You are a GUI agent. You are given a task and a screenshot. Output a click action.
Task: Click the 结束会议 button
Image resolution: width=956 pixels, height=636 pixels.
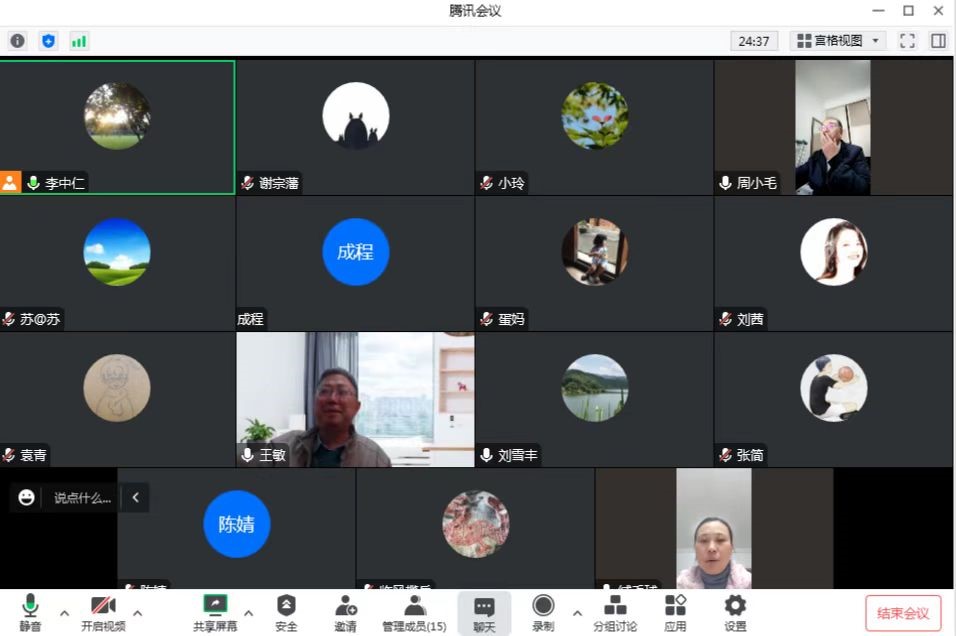pos(903,613)
